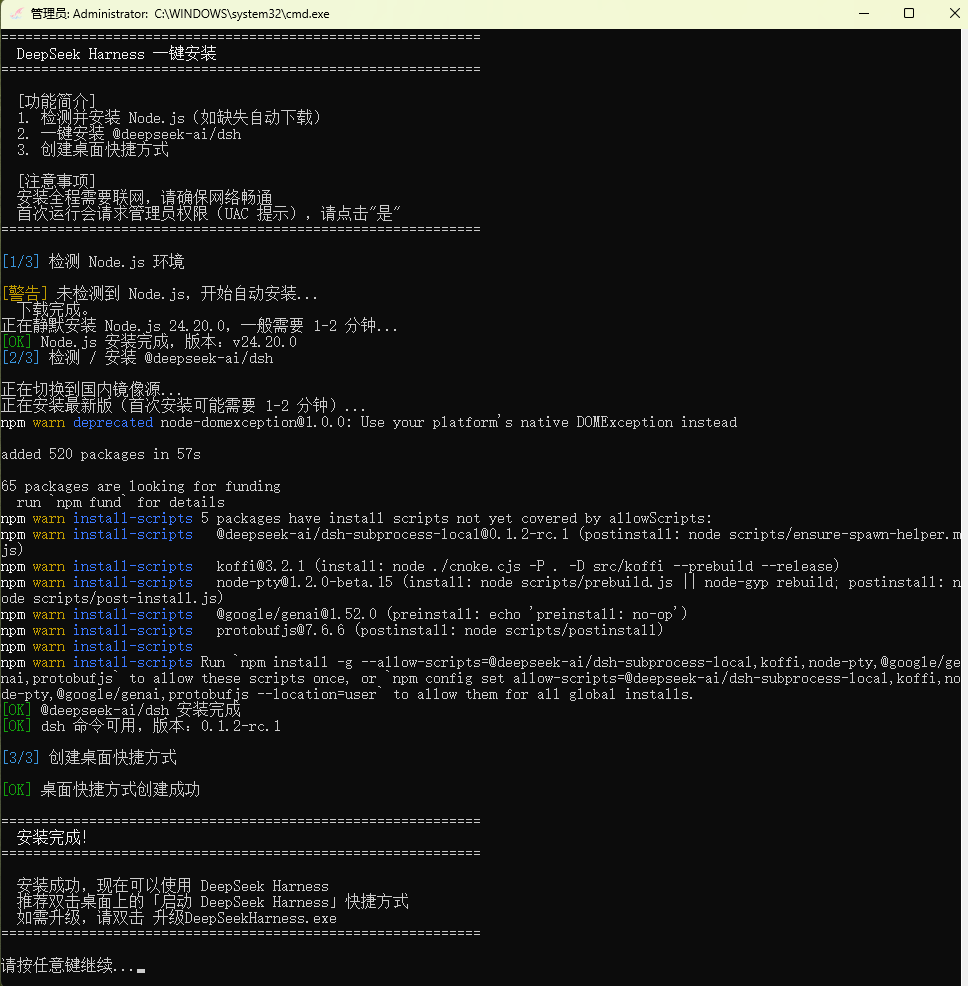Click the blue word 'deprecated'

(x=113, y=423)
